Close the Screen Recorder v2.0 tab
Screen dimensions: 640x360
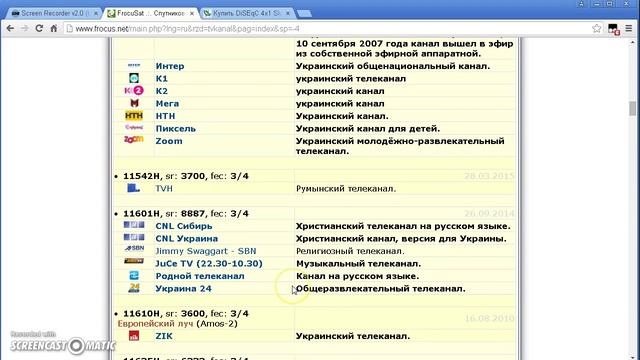coord(96,13)
